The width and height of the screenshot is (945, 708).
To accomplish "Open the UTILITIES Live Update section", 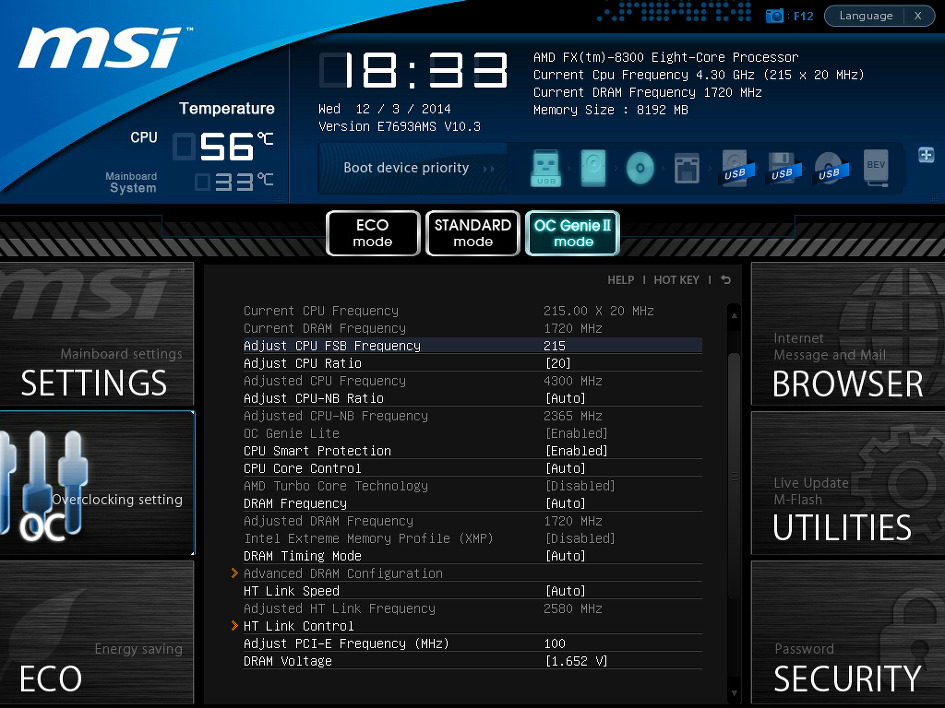I will pos(848,483).
